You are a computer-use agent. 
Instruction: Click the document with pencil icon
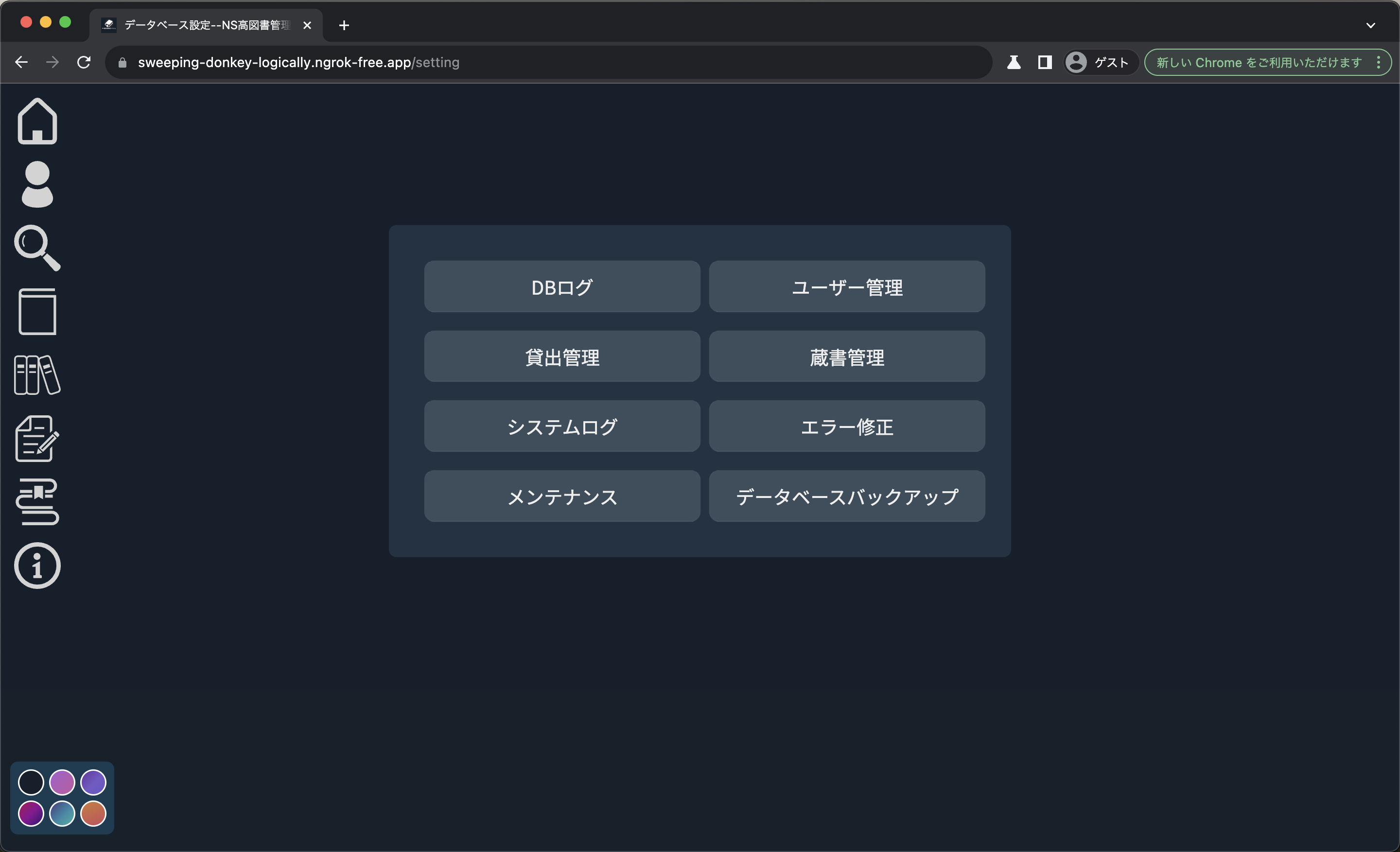37,439
